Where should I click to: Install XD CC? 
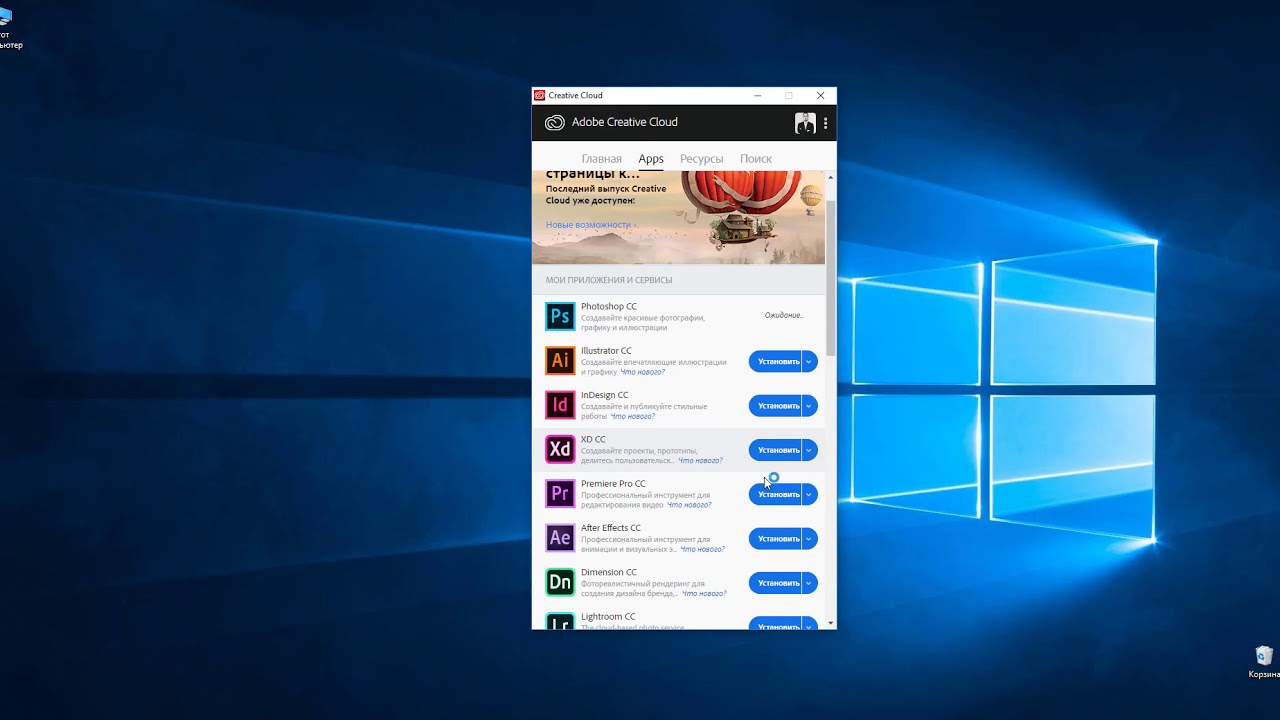tap(776, 450)
